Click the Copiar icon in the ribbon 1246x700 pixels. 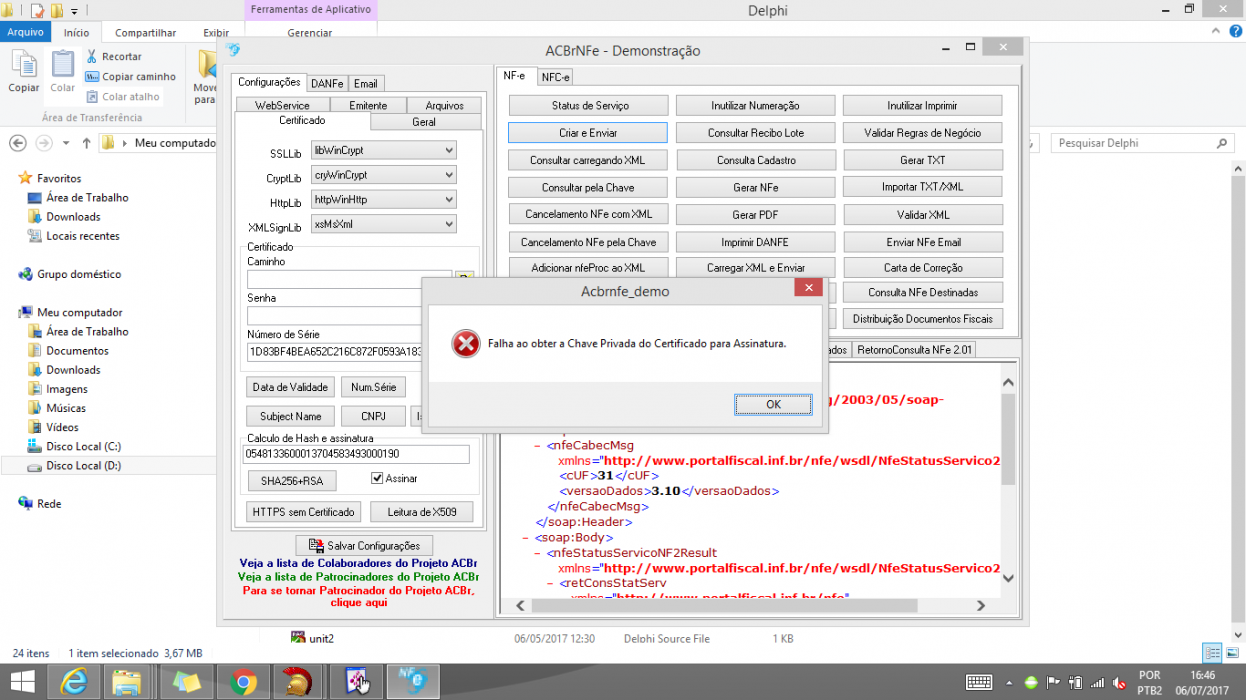point(24,64)
